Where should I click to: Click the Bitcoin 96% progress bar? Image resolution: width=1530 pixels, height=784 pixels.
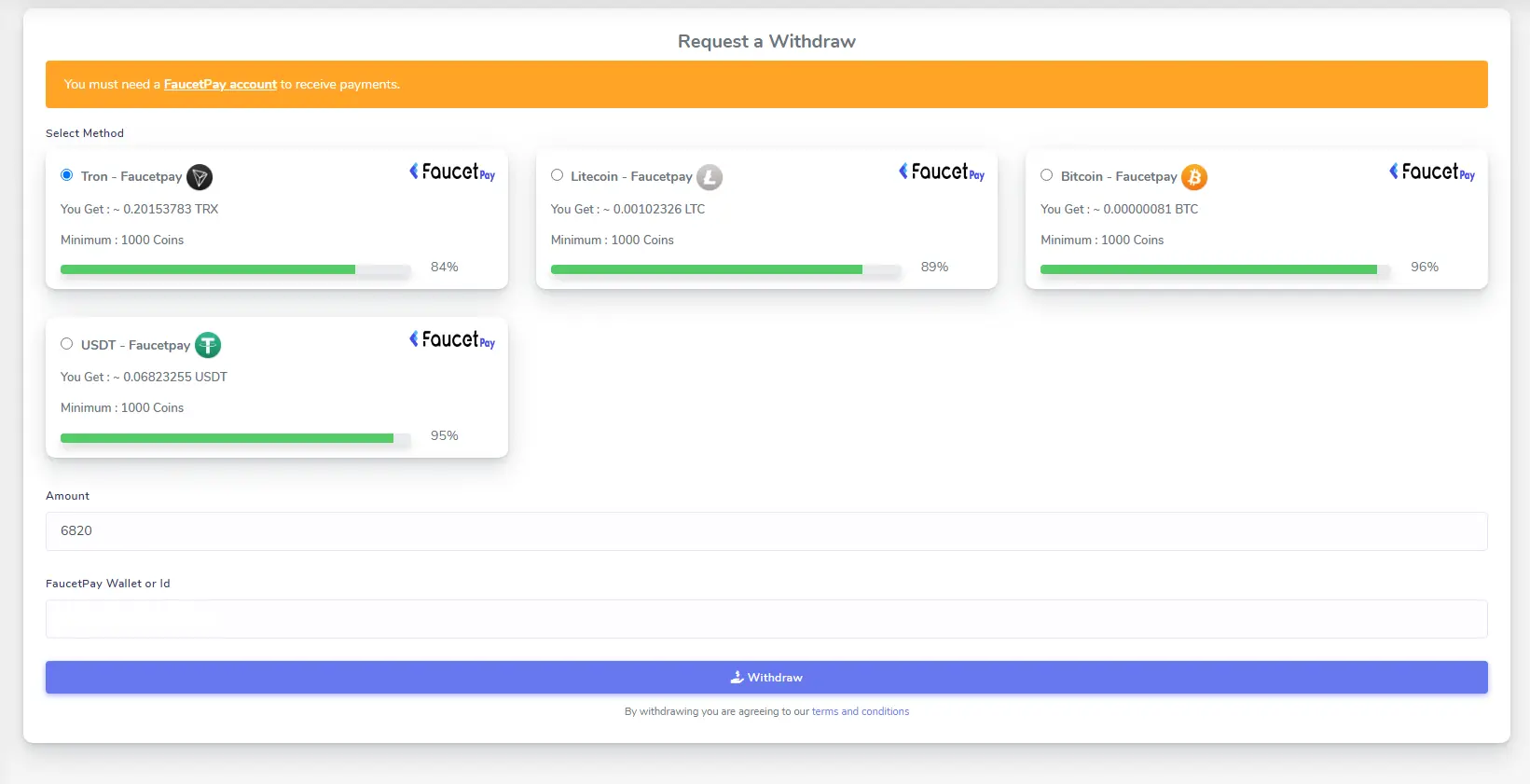pyautogui.click(x=1216, y=269)
